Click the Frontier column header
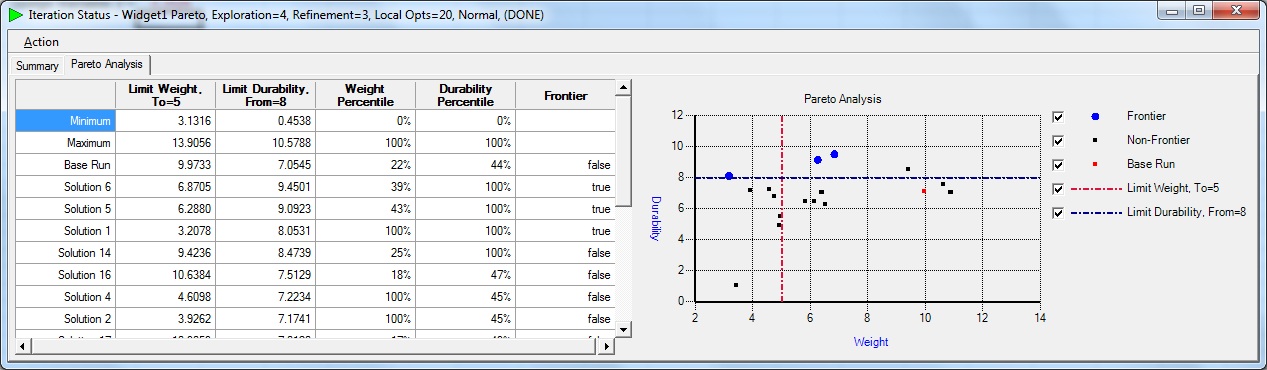Screen dimensions: 1267x370 [565, 95]
